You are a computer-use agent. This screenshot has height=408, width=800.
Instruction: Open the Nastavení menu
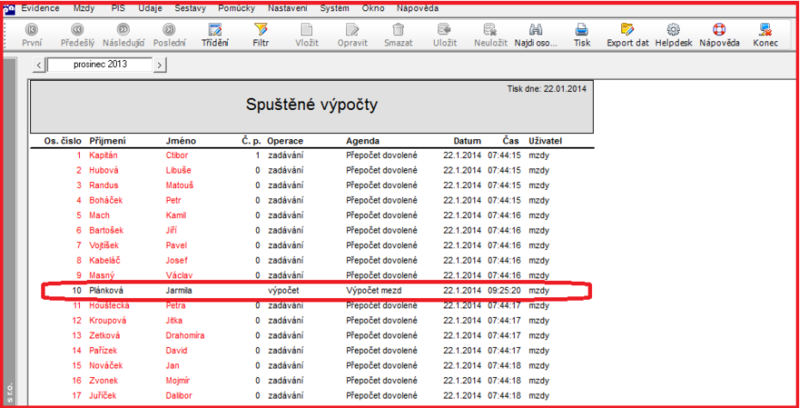click(288, 9)
